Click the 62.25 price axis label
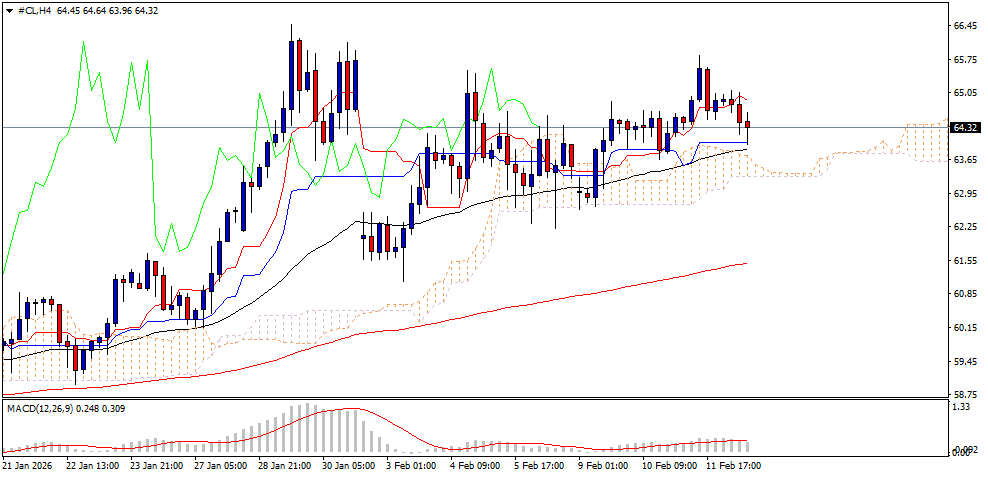Image resolution: width=988 pixels, height=477 pixels. pos(966,226)
